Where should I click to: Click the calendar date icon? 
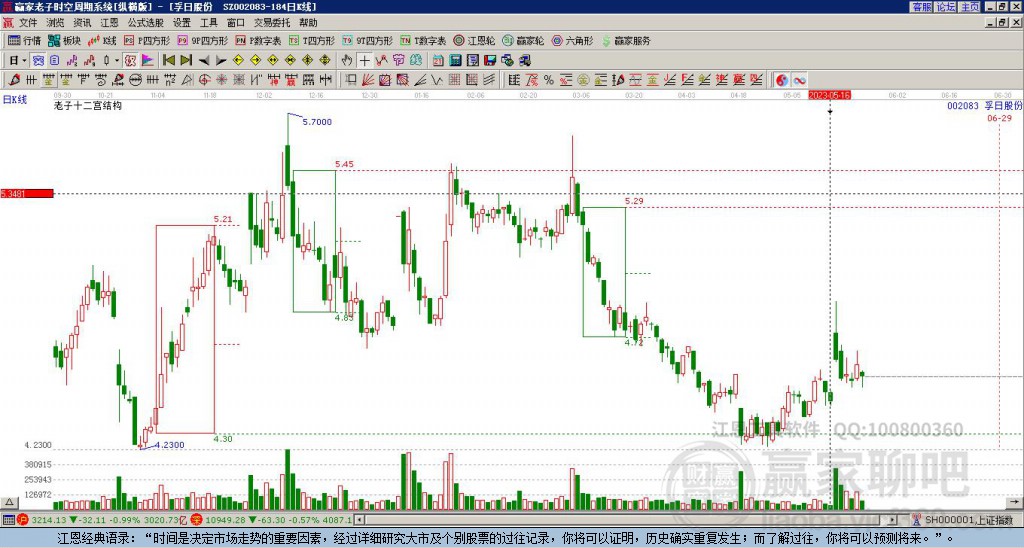[438, 60]
